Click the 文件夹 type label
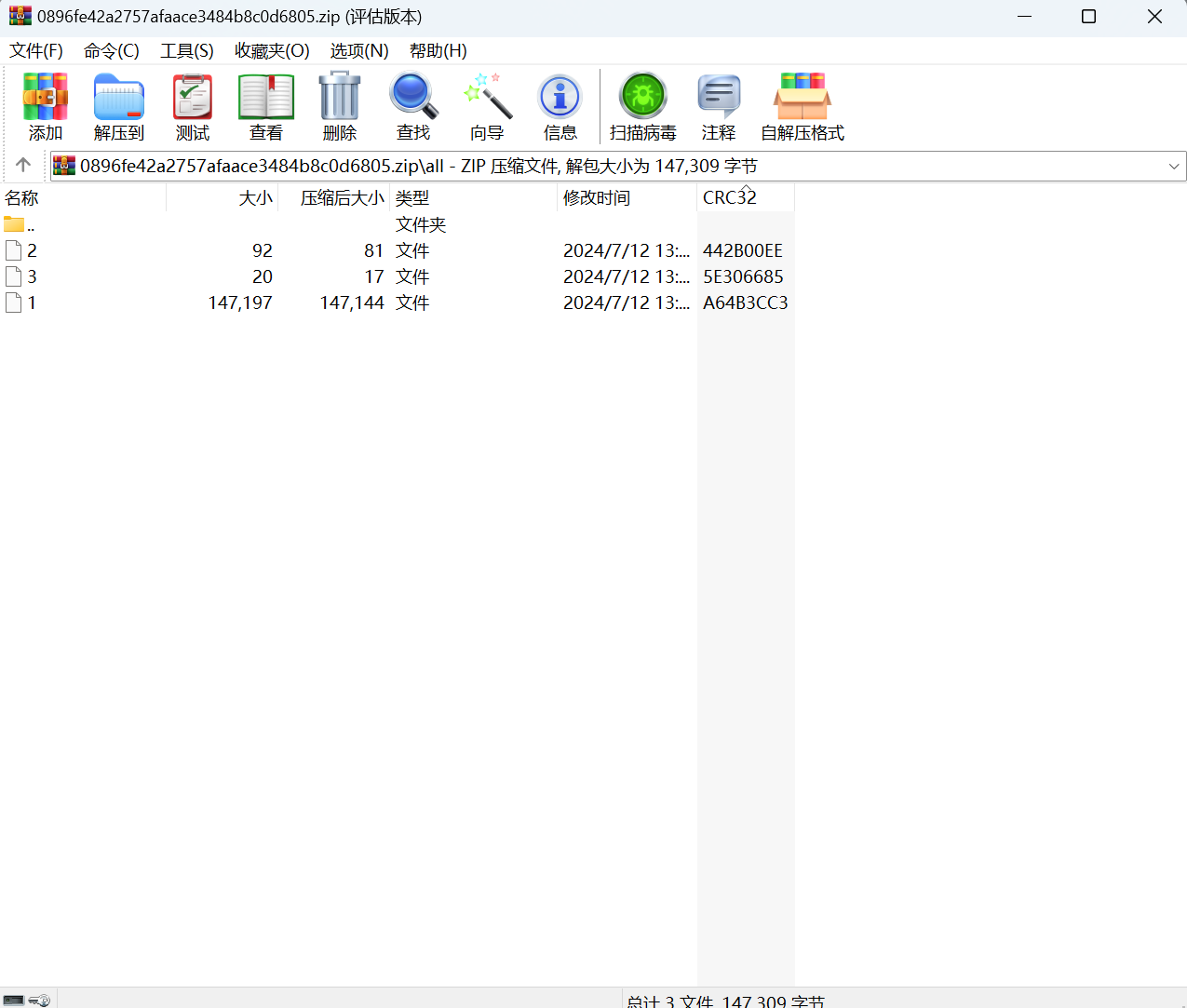The height and width of the screenshot is (1008, 1187). pyautogui.click(x=421, y=224)
